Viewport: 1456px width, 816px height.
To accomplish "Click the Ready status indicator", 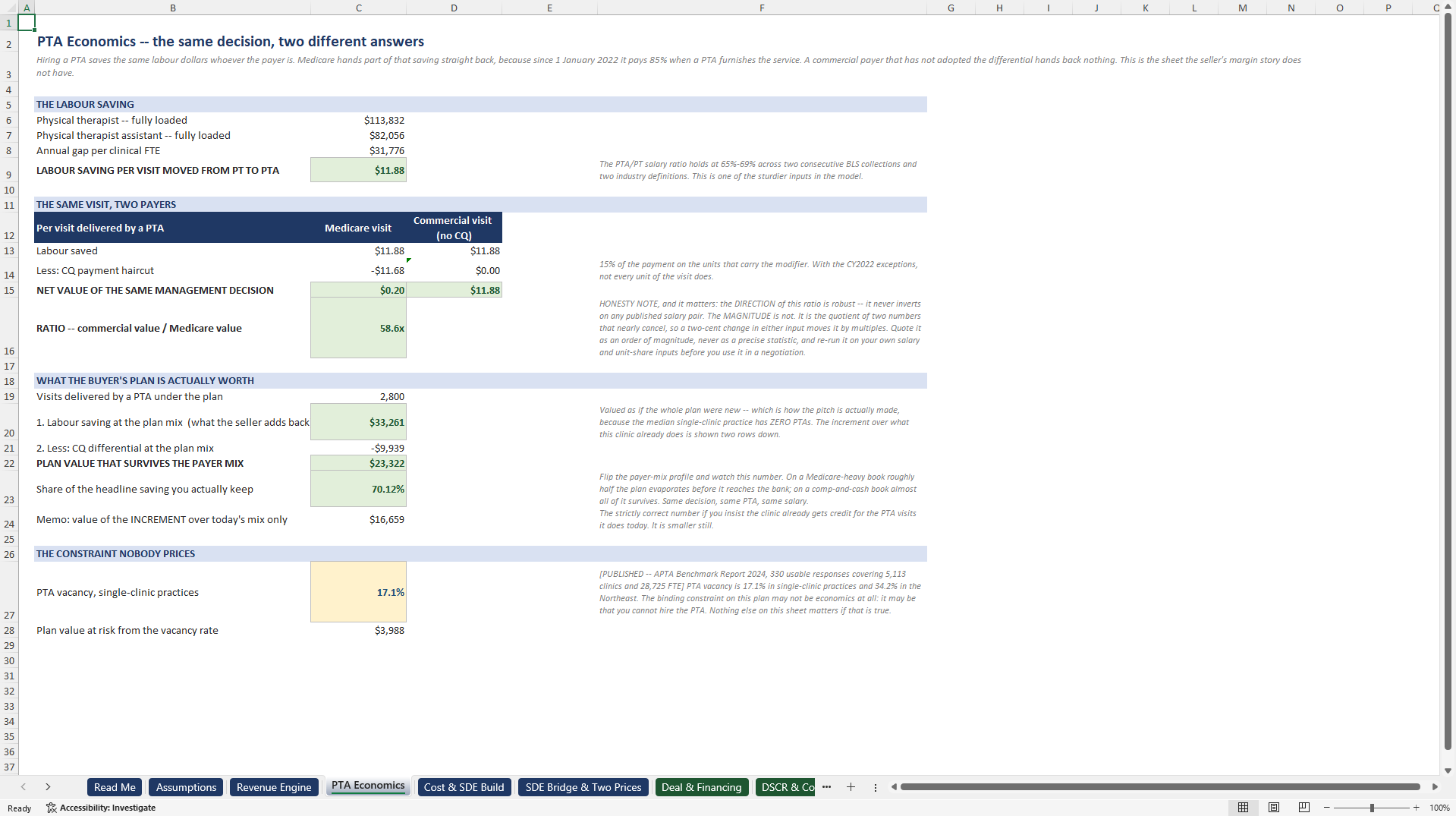I will coord(20,808).
